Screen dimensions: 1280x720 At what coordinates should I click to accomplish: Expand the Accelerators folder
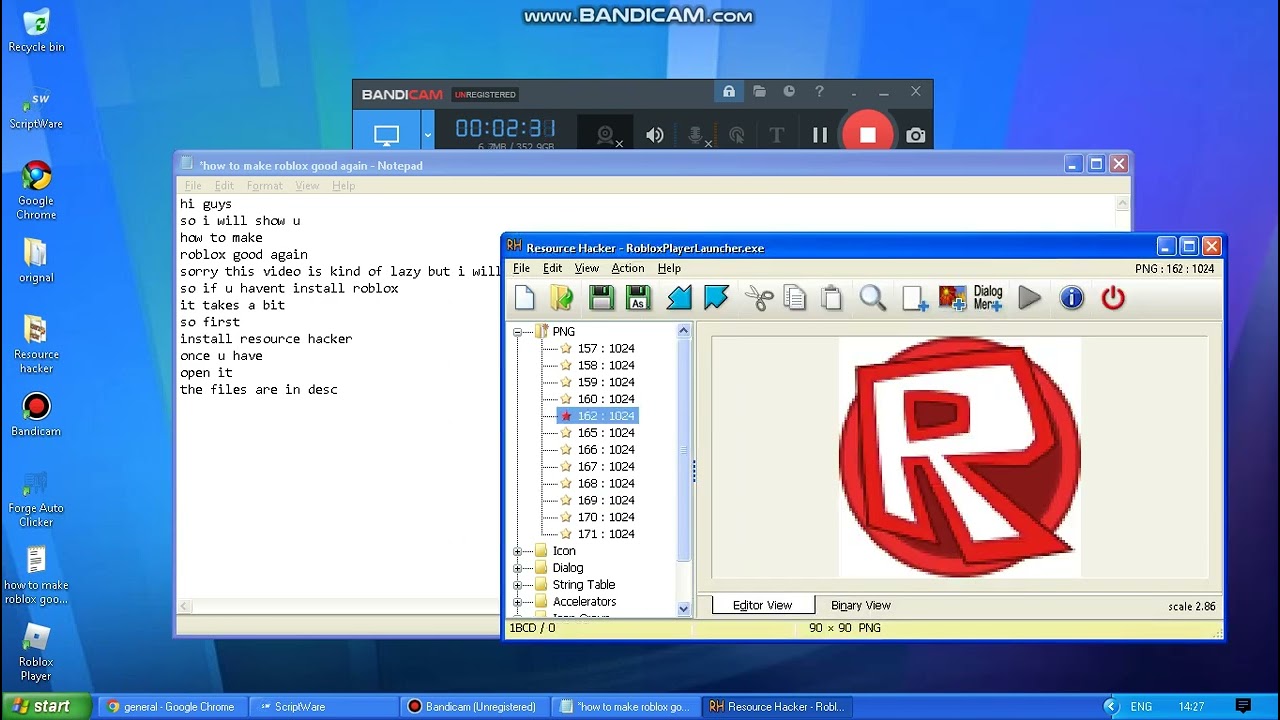[518, 602]
